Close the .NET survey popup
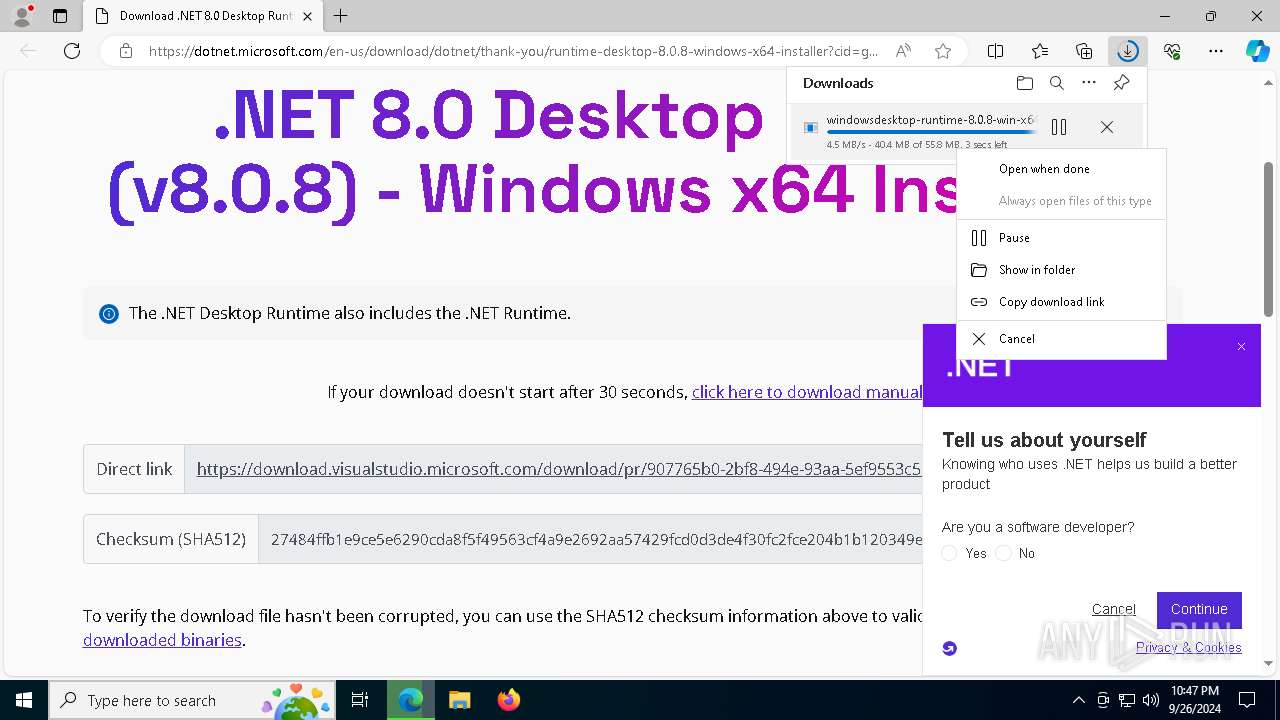The width and height of the screenshot is (1280, 720). coord(1241,347)
